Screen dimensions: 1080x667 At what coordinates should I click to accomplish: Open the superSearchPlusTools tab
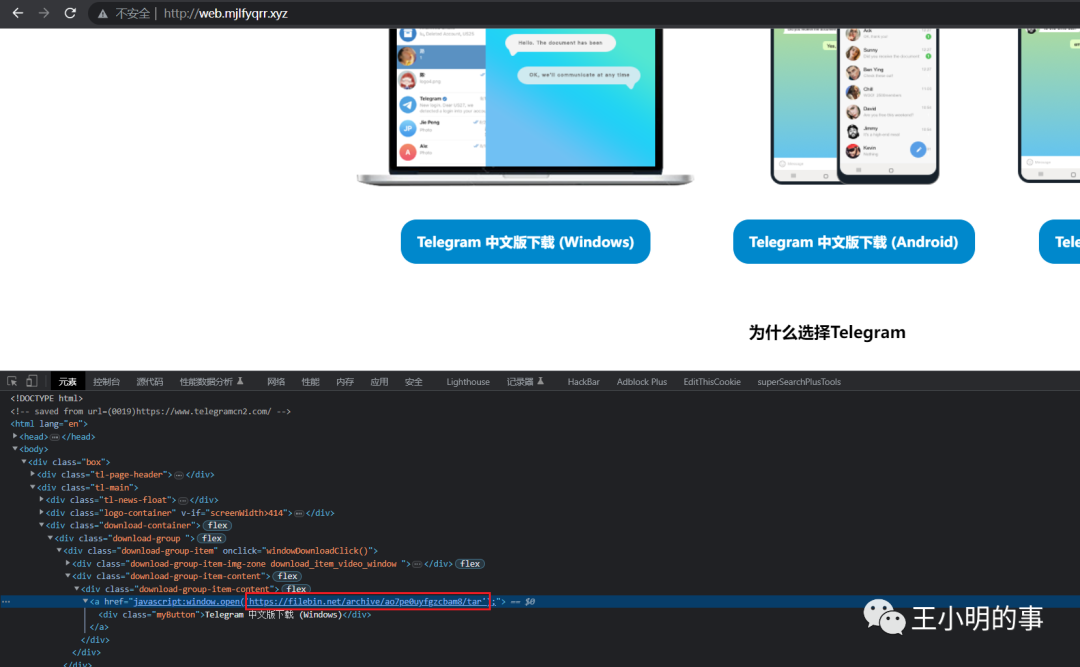pyautogui.click(x=799, y=382)
